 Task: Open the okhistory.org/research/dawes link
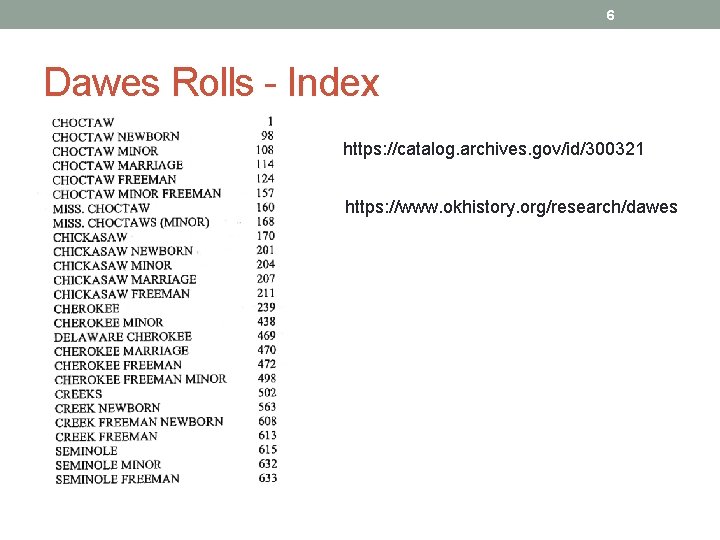511,207
